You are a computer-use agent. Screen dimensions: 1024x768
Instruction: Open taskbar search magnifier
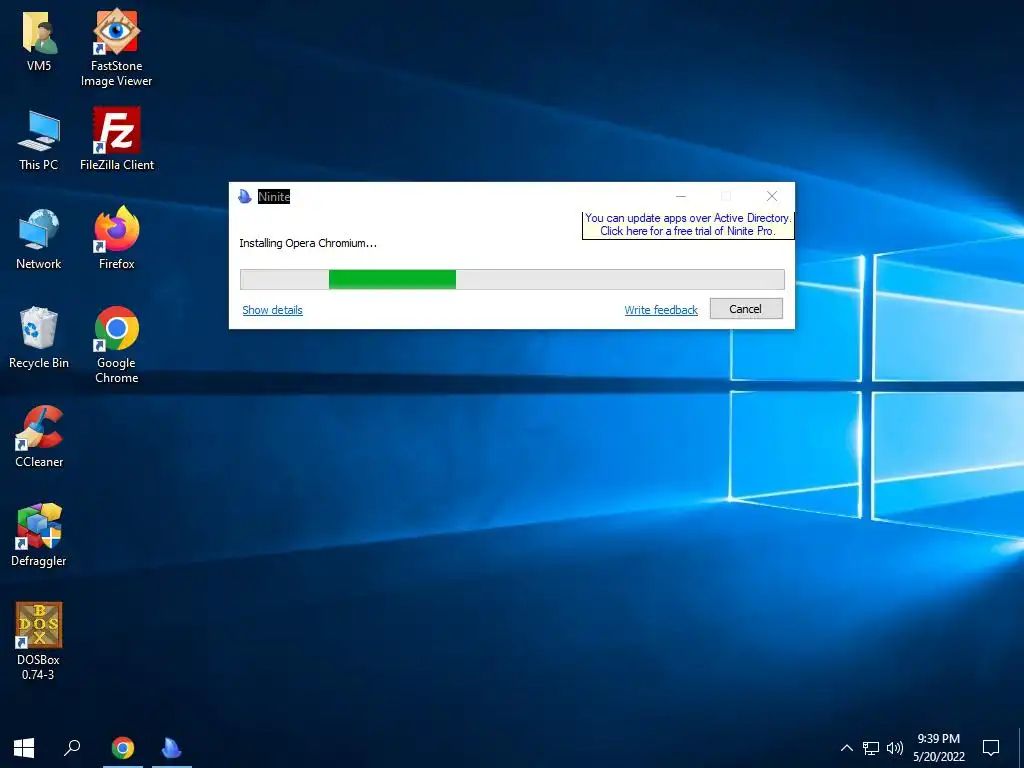(x=72, y=748)
